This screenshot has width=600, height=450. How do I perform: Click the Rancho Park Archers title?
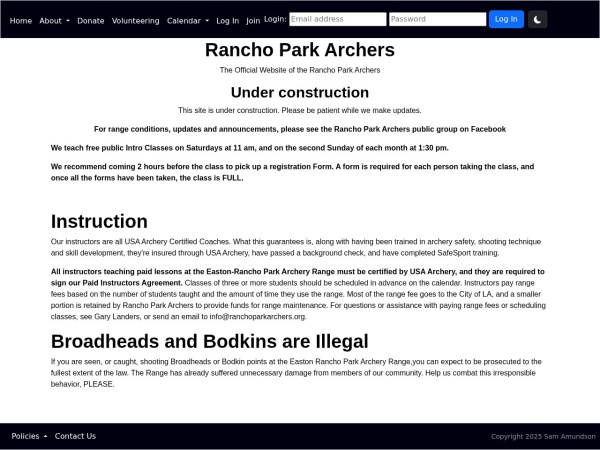click(x=300, y=50)
